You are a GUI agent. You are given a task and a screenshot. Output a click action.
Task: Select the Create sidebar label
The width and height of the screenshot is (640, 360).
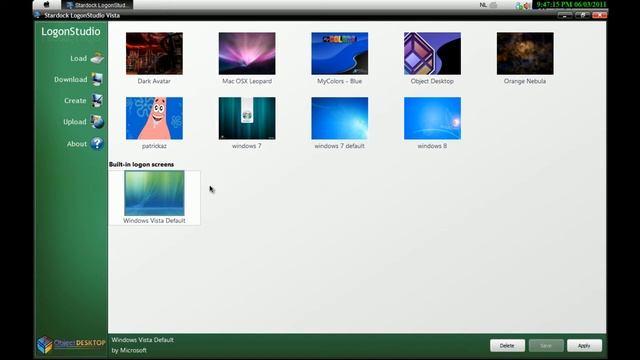[x=75, y=100]
